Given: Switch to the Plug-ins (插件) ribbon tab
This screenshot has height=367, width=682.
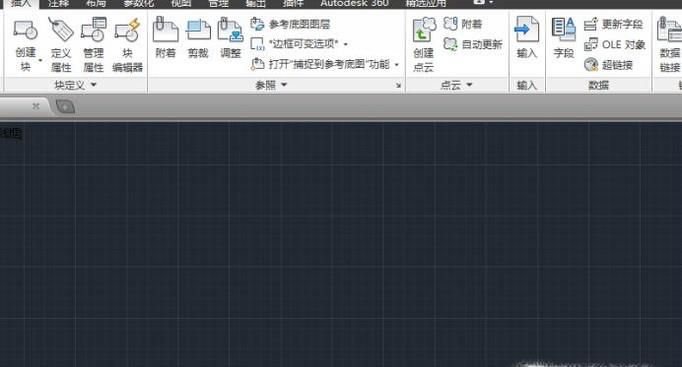Looking at the screenshot, I should pos(293,3).
